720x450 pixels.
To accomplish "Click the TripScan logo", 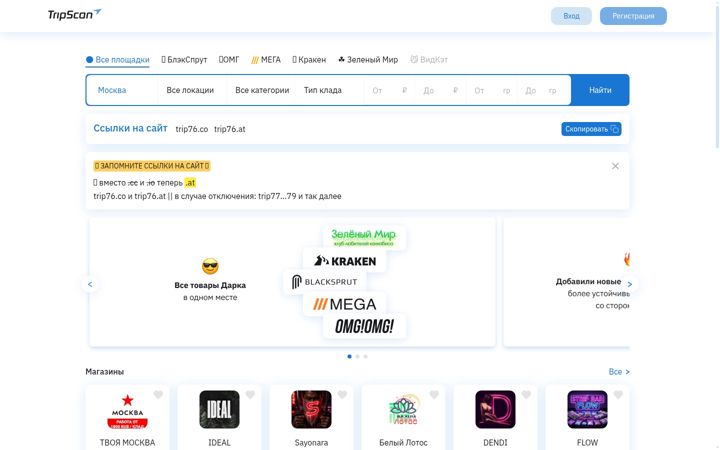I will pos(74,14).
